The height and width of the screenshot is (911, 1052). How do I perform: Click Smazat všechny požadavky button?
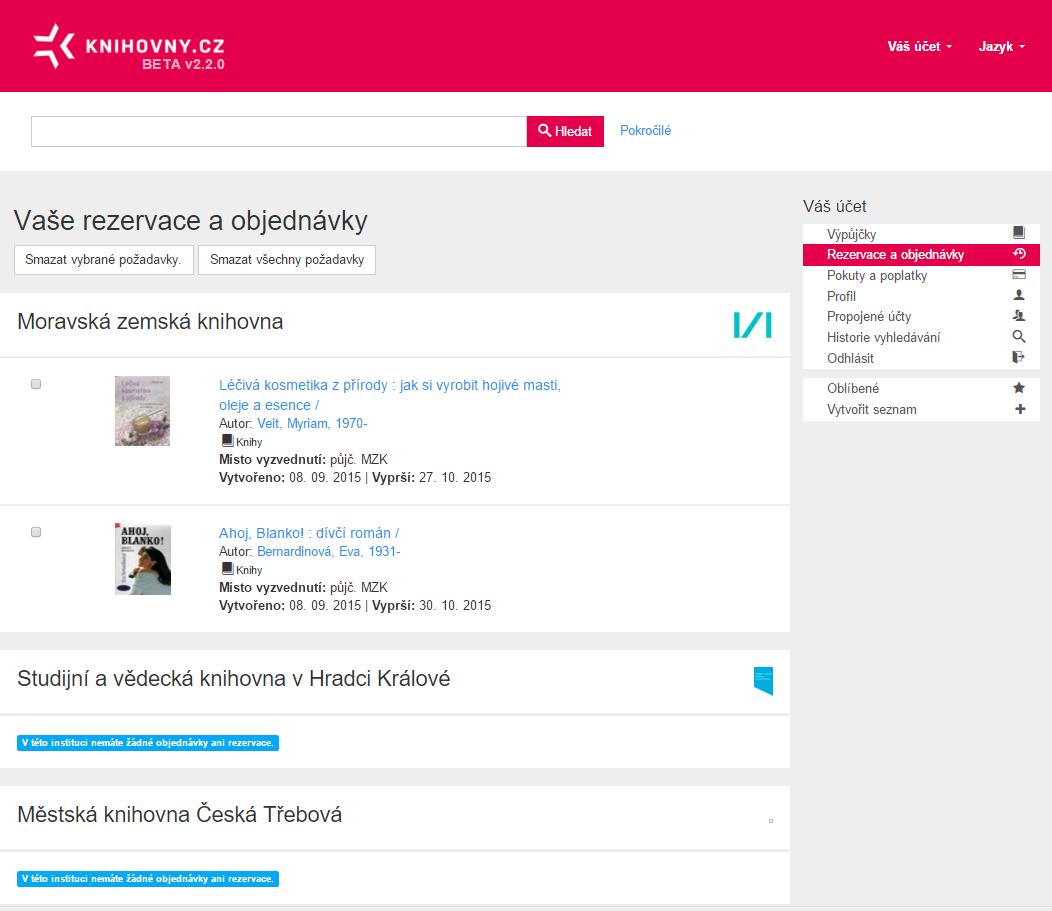coord(286,260)
